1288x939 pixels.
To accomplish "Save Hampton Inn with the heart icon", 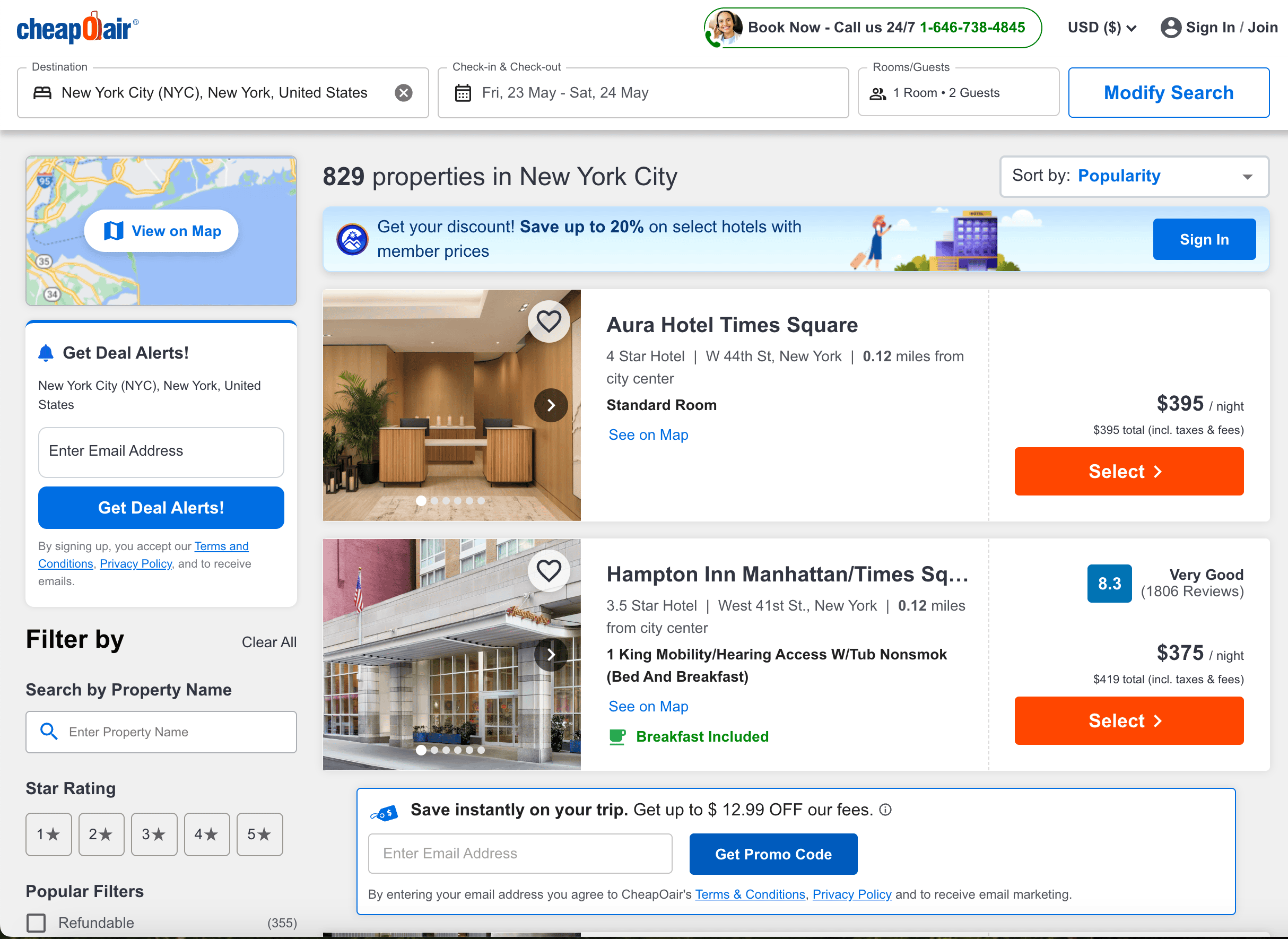I will 549,571.
